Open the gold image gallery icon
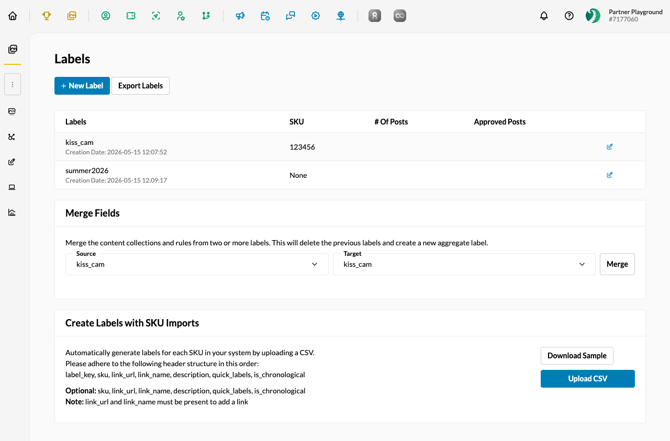 (x=72, y=16)
